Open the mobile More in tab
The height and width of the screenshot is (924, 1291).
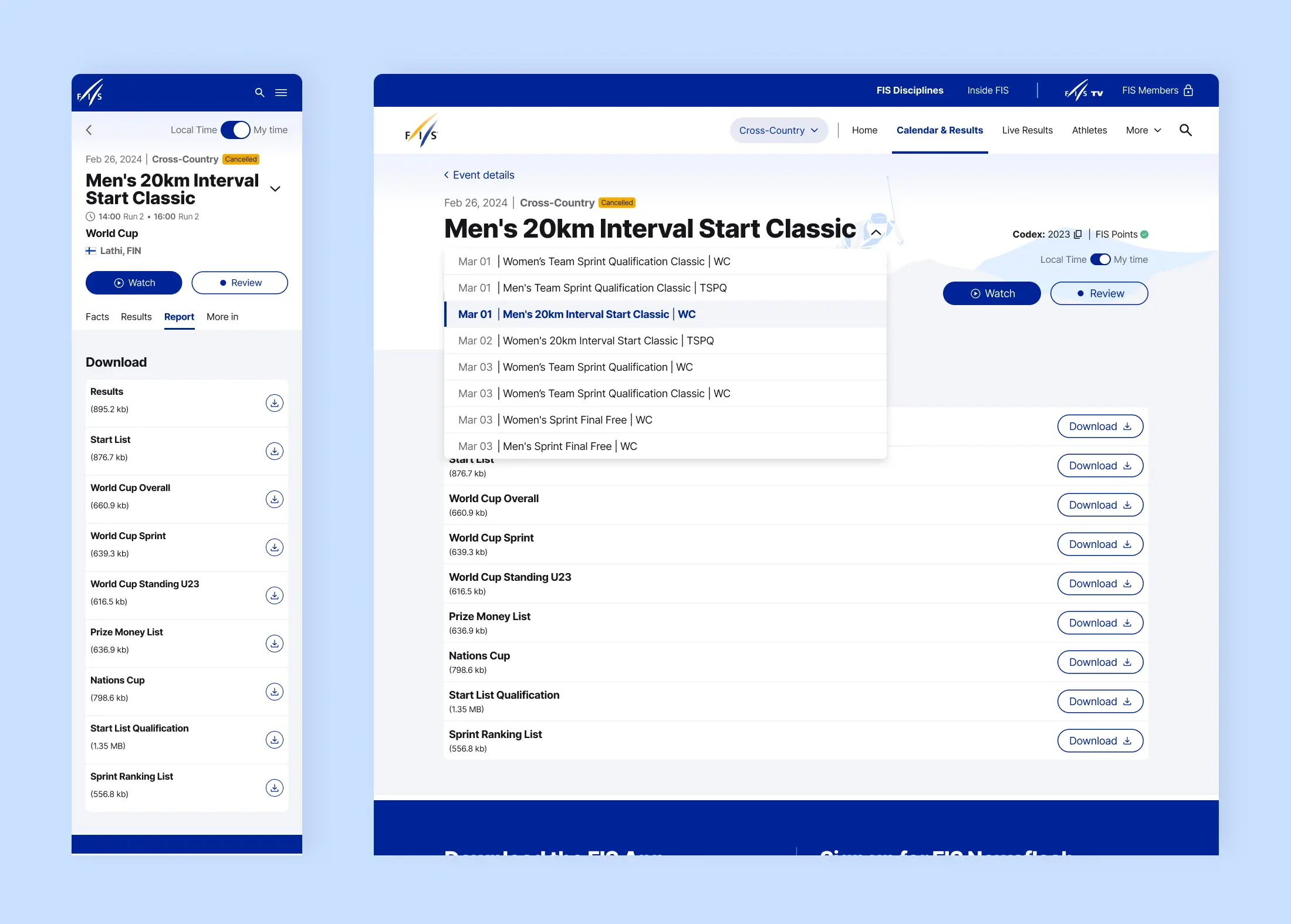222,317
